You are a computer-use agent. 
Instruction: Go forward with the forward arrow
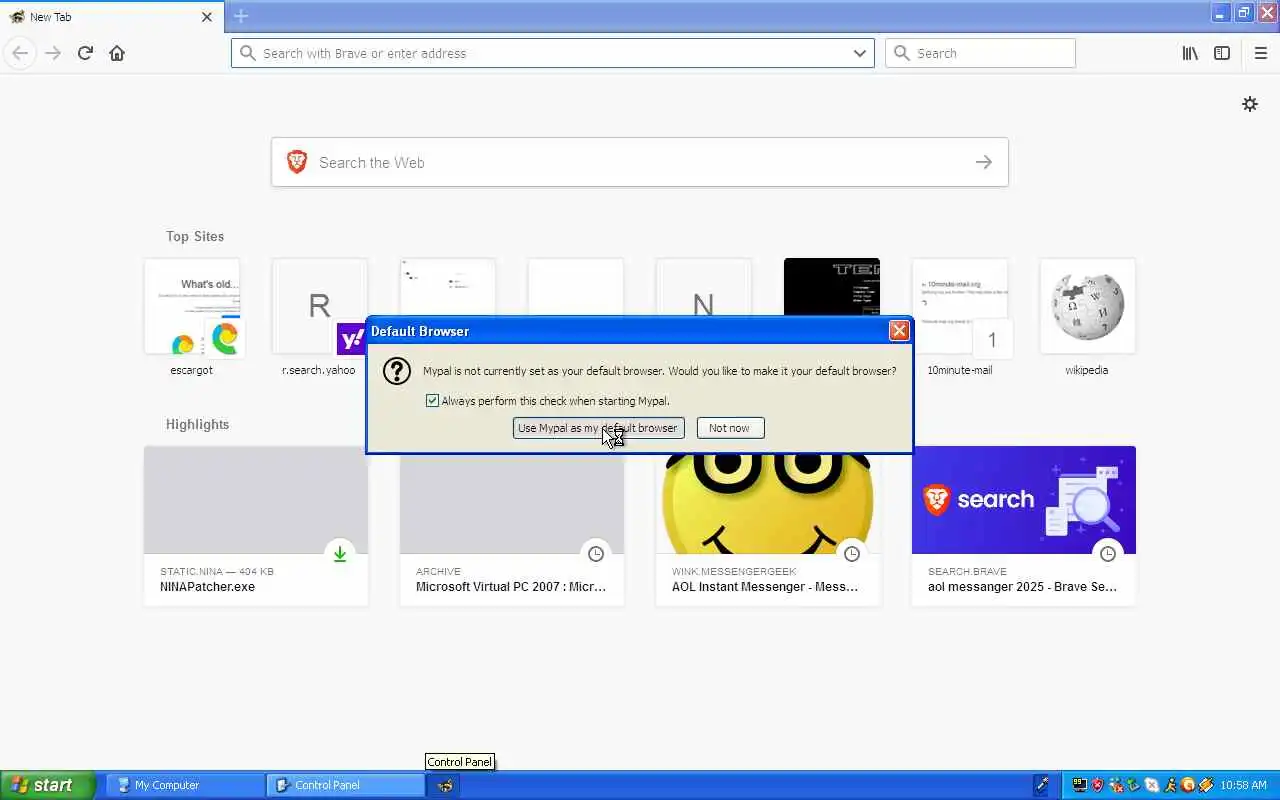52,53
